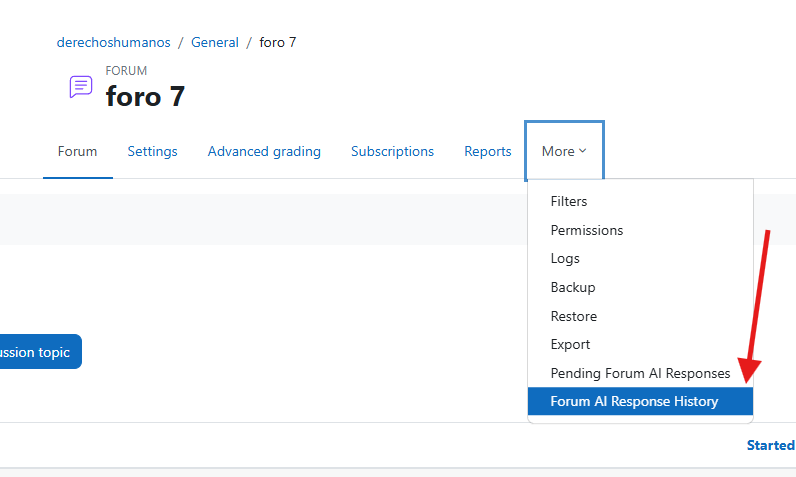Switch to the Forum tab
Viewport: 796px width, 477px height.
click(77, 152)
